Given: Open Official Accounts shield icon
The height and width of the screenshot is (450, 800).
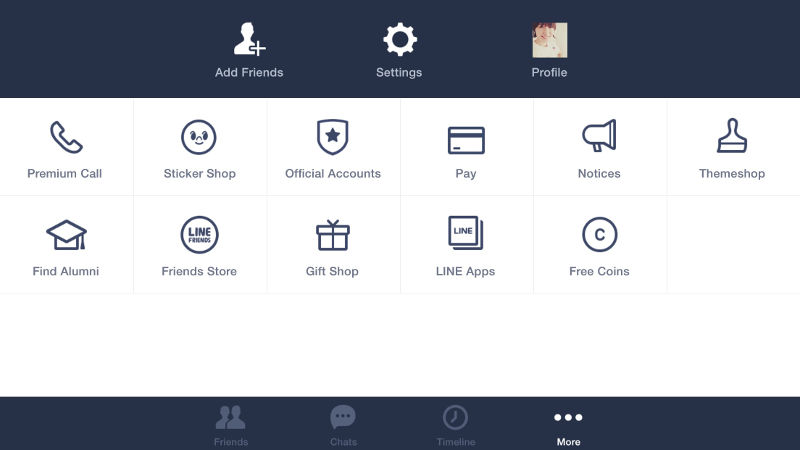Looking at the screenshot, I should (x=333, y=137).
